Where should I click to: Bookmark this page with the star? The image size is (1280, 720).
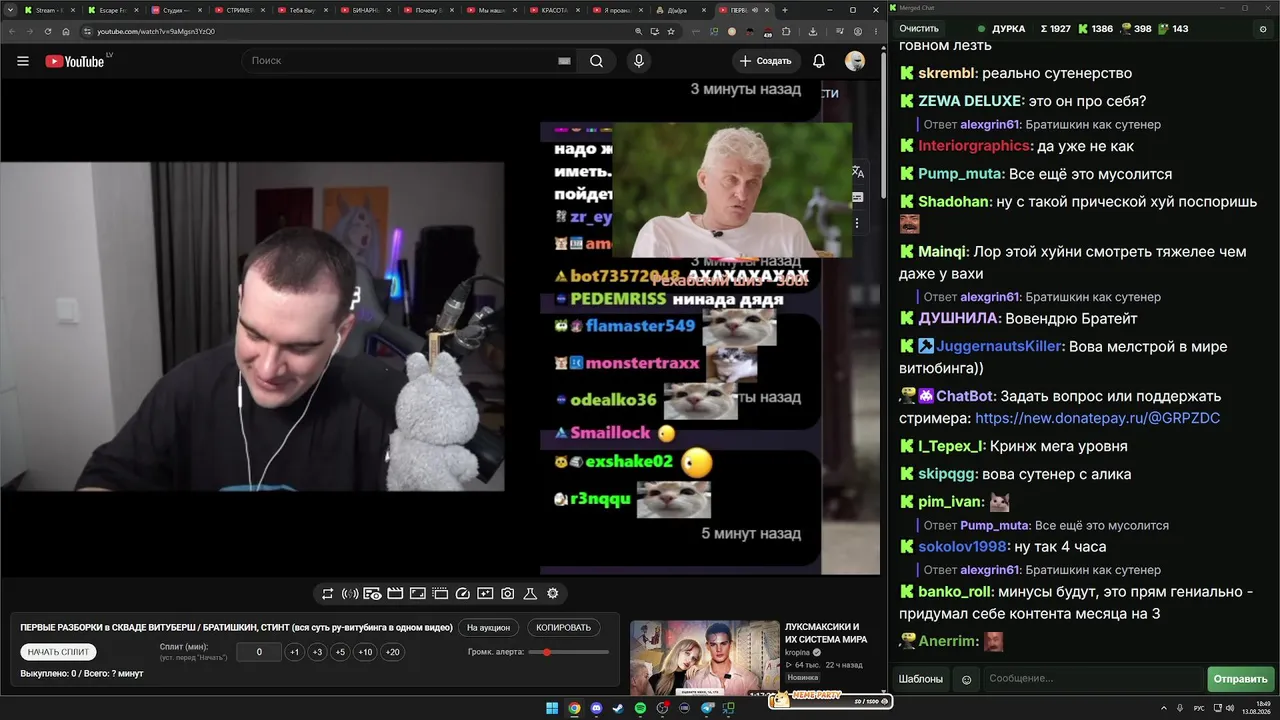[x=671, y=31]
